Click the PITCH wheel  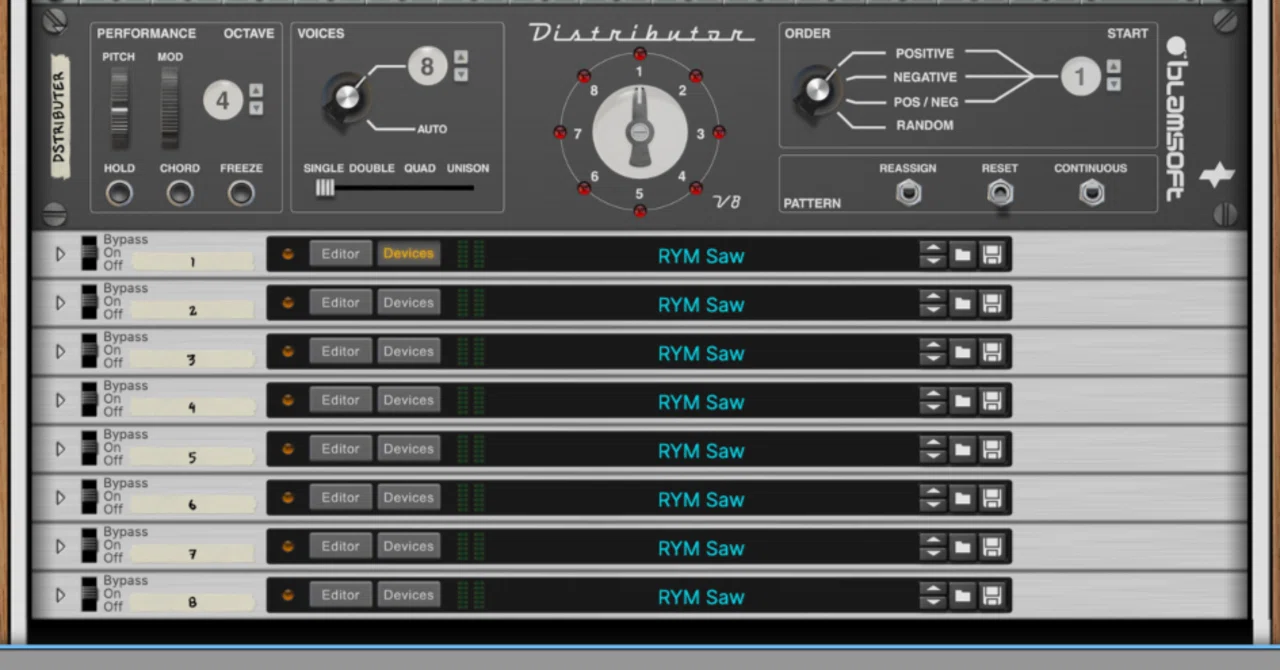click(x=119, y=108)
